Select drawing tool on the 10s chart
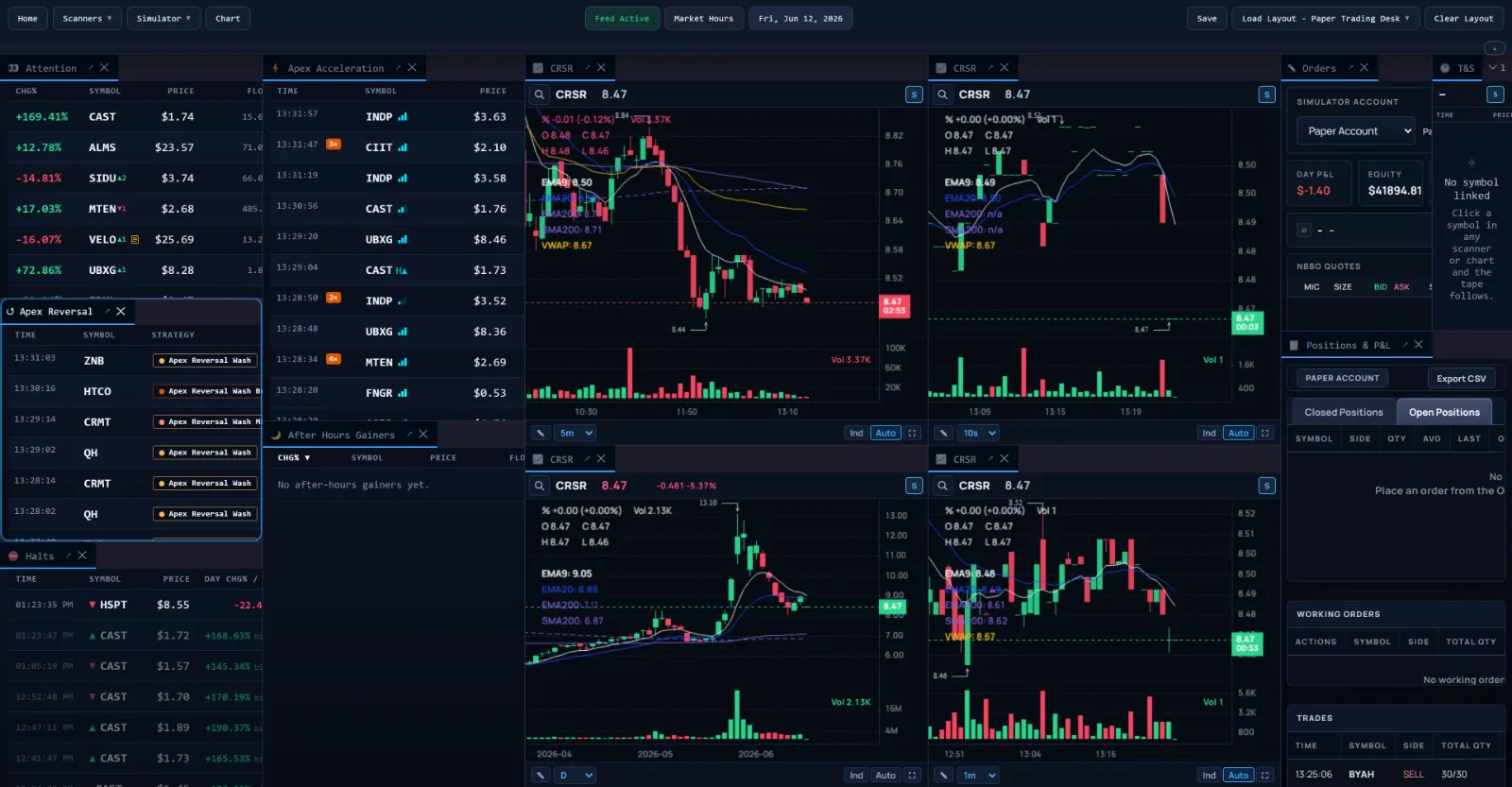Image resolution: width=1512 pixels, height=787 pixels. pos(943,433)
